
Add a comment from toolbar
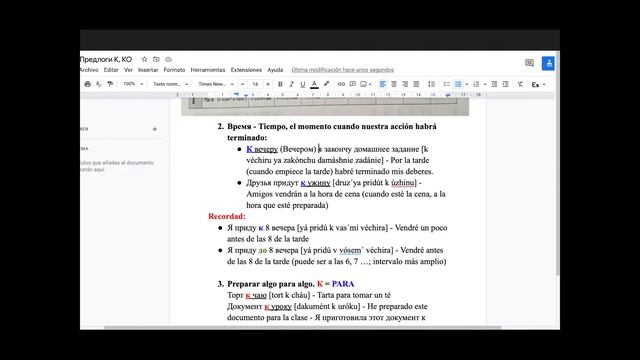tap(353, 84)
